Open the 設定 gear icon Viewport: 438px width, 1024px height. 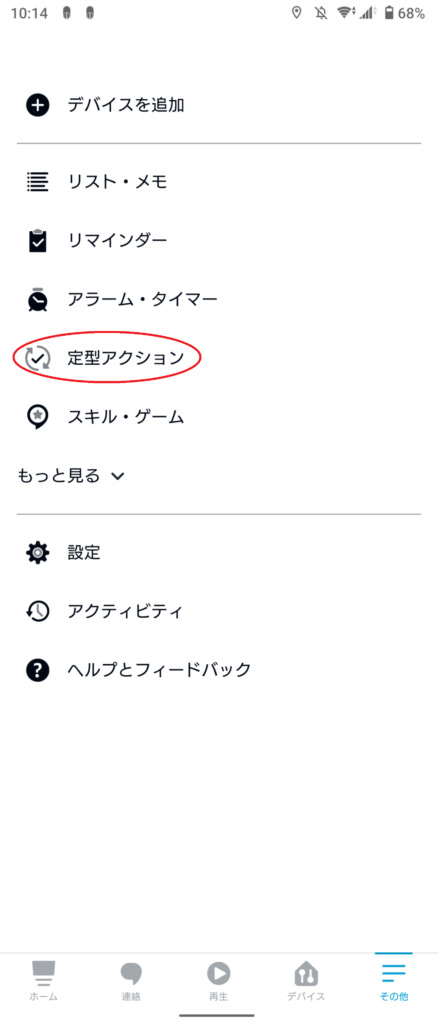point(38,552)
